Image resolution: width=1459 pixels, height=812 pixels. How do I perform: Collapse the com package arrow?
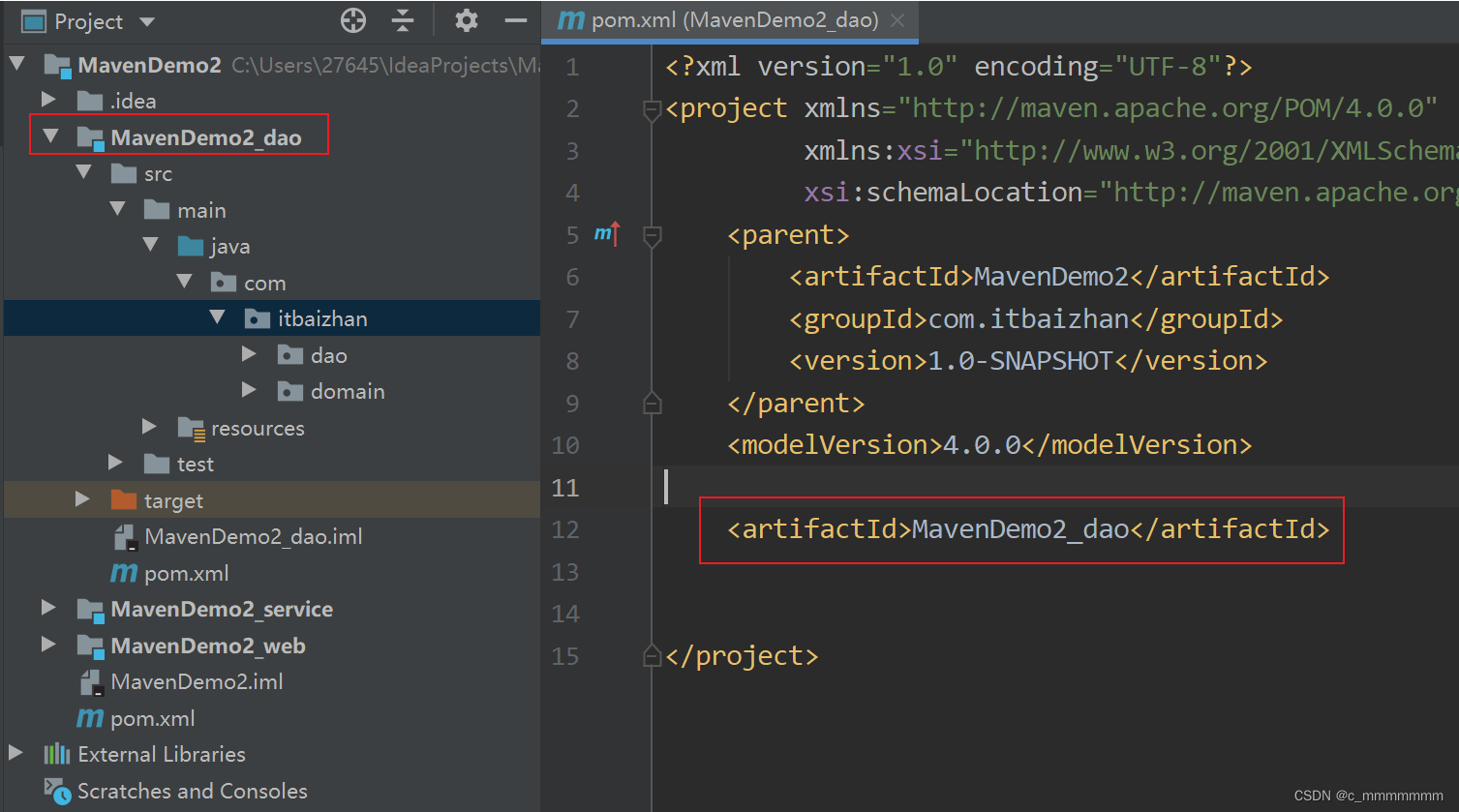tap(184, 281)
